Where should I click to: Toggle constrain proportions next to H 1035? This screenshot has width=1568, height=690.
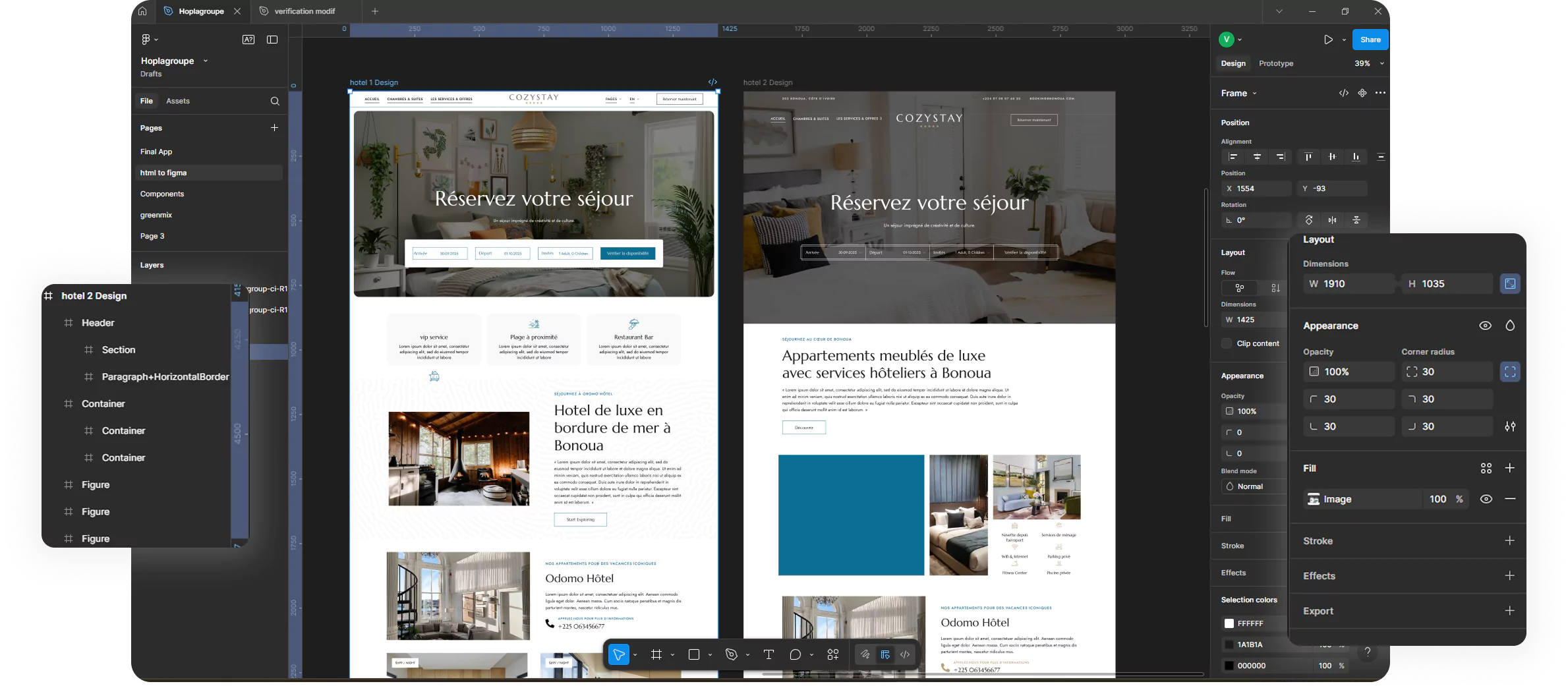click(1510, 283)
